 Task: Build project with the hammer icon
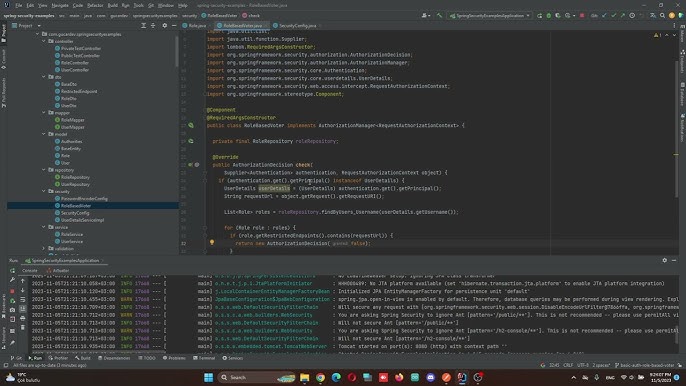click(x=439, y=16)
